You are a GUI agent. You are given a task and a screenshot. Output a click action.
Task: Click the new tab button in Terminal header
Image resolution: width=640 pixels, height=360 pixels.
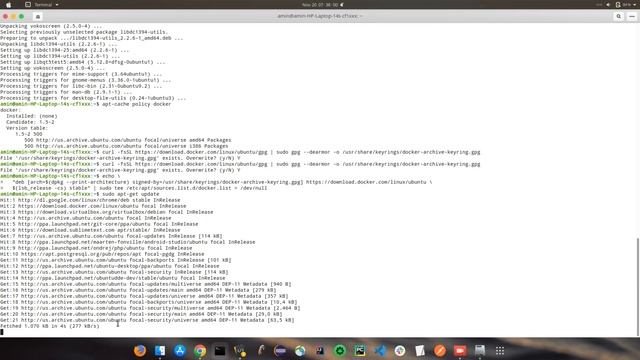coord(38,16)
